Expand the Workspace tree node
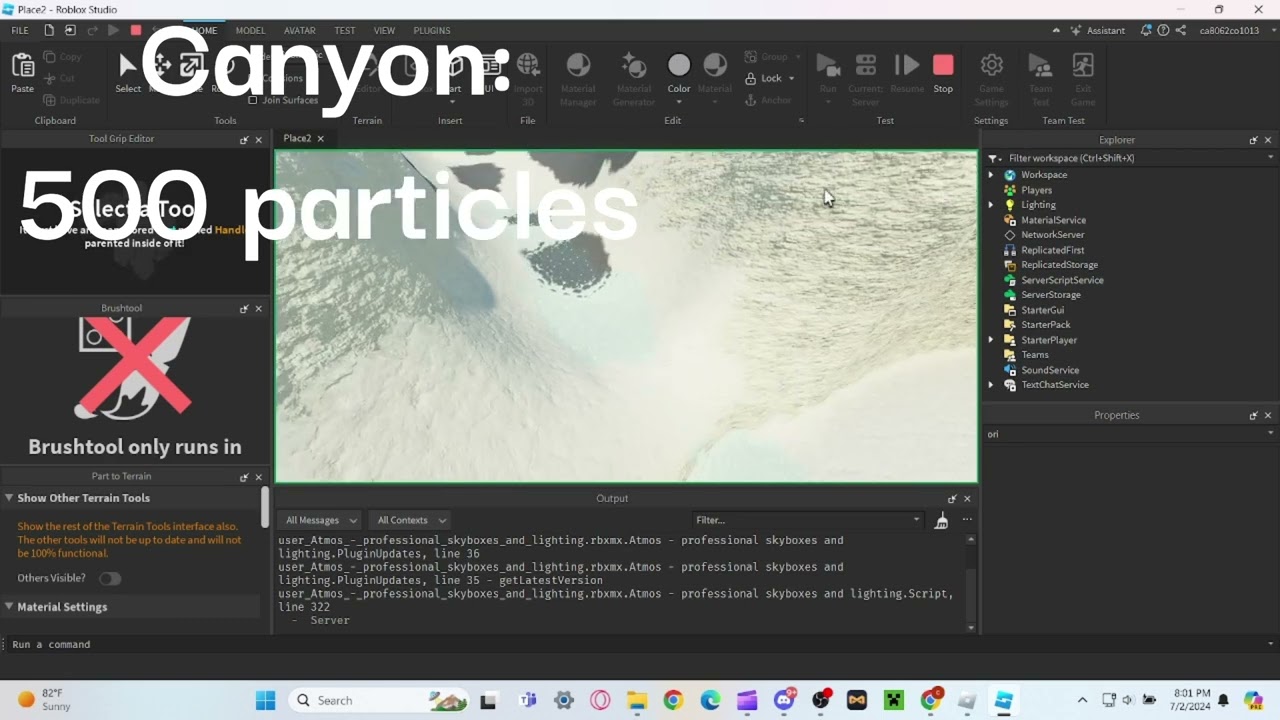Screen dimensions: 1280x720 point(991,175)
